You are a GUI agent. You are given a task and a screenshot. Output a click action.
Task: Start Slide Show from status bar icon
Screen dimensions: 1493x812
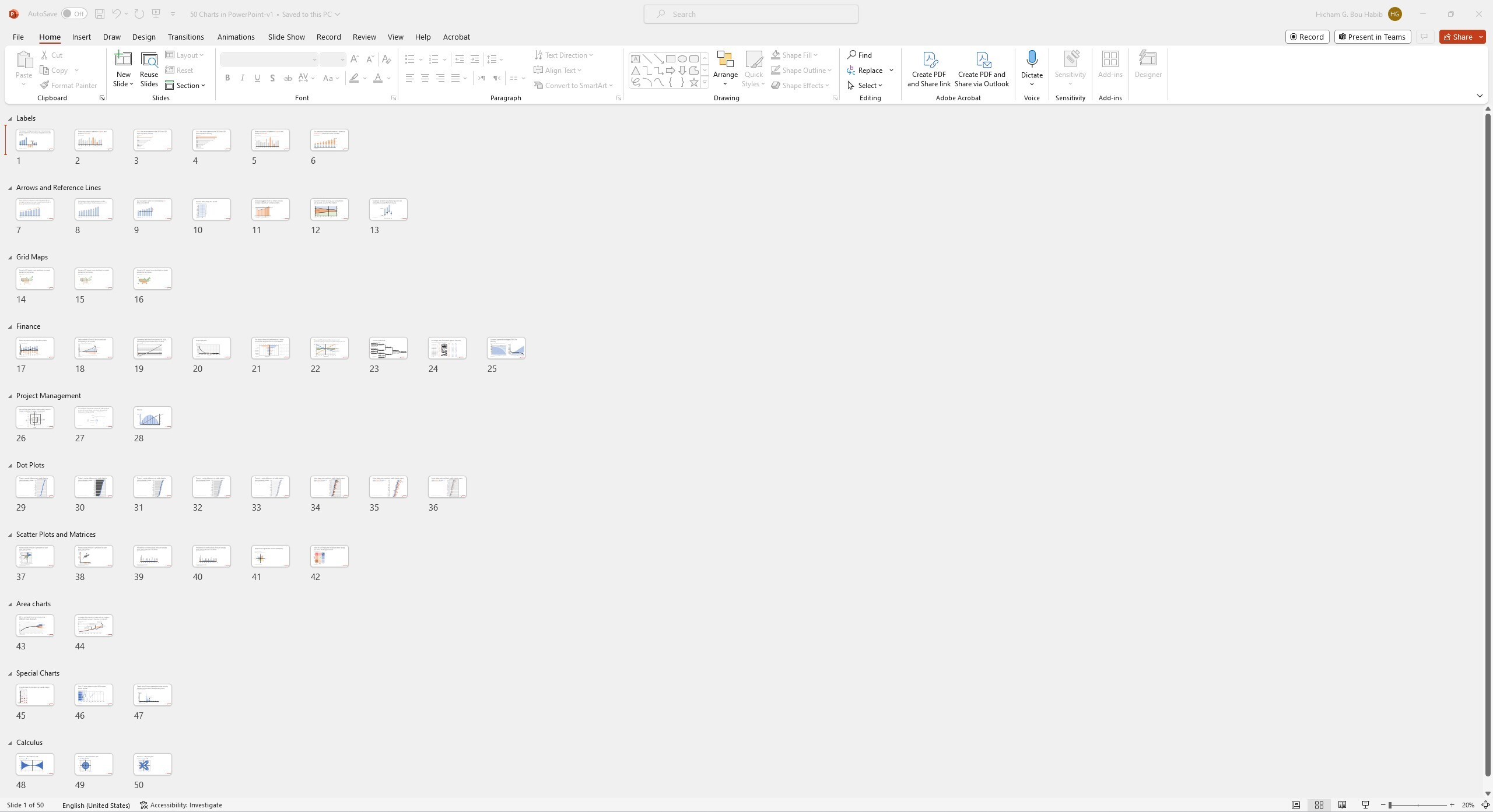1365,805
